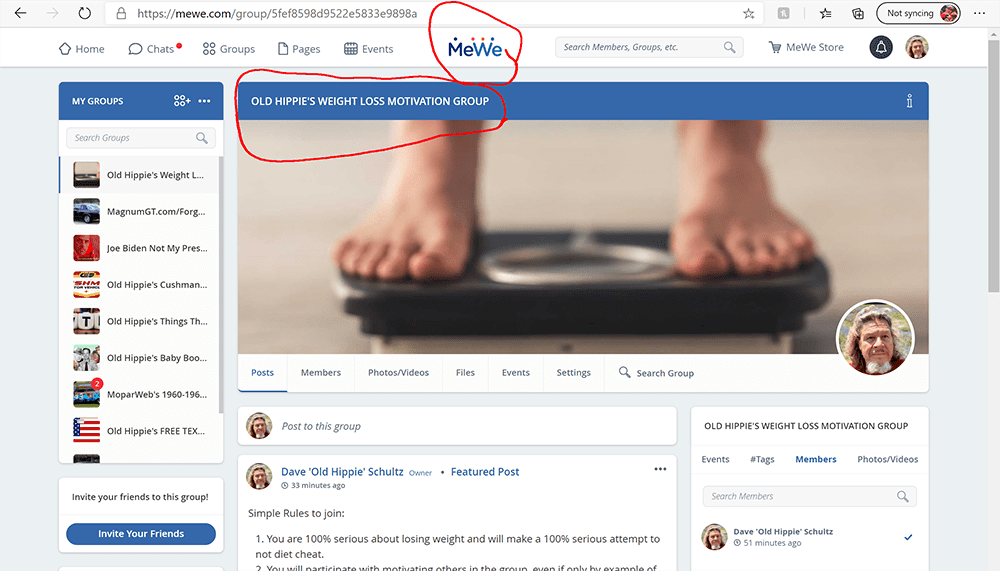Open the browser collections icon
Image resolution: width=1000 pixels, height=571 pixels.
click(858, 13)
